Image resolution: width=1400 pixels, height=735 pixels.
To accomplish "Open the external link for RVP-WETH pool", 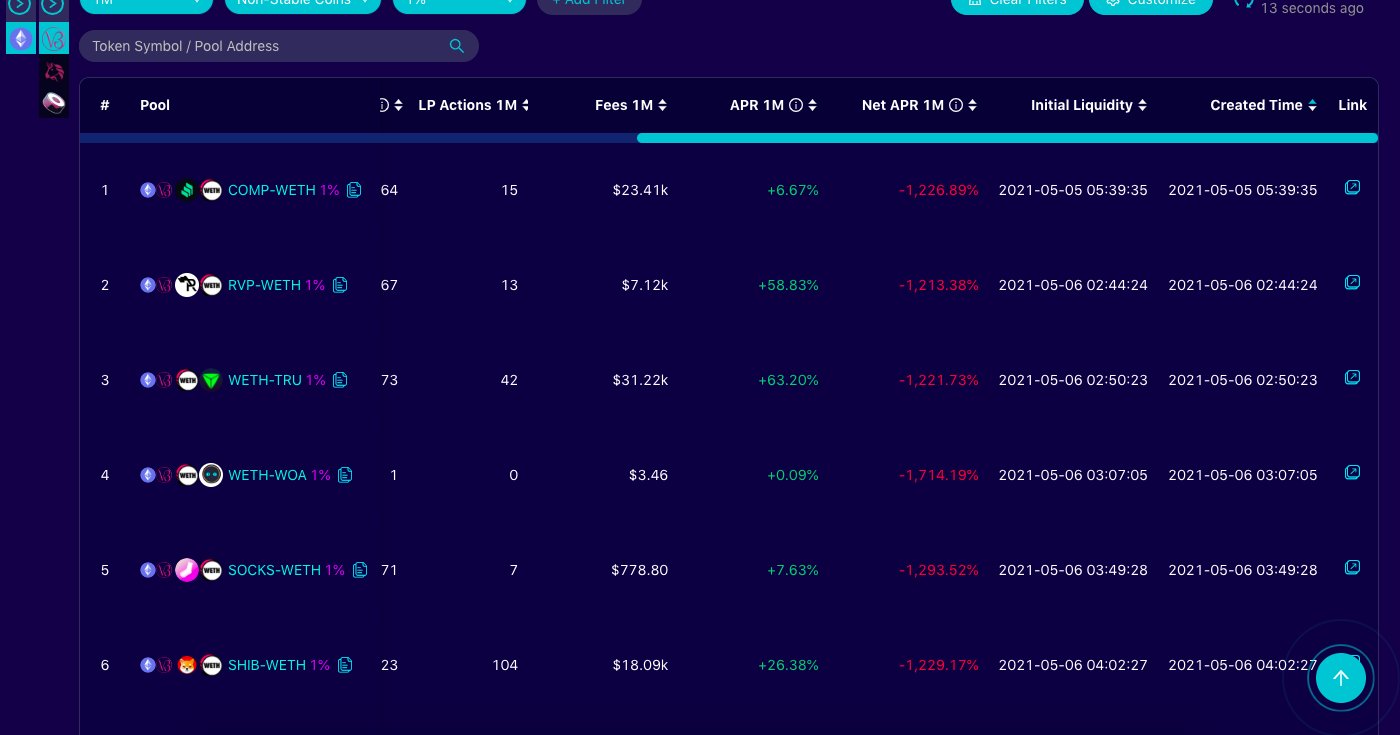I will tap(1353, 283).
